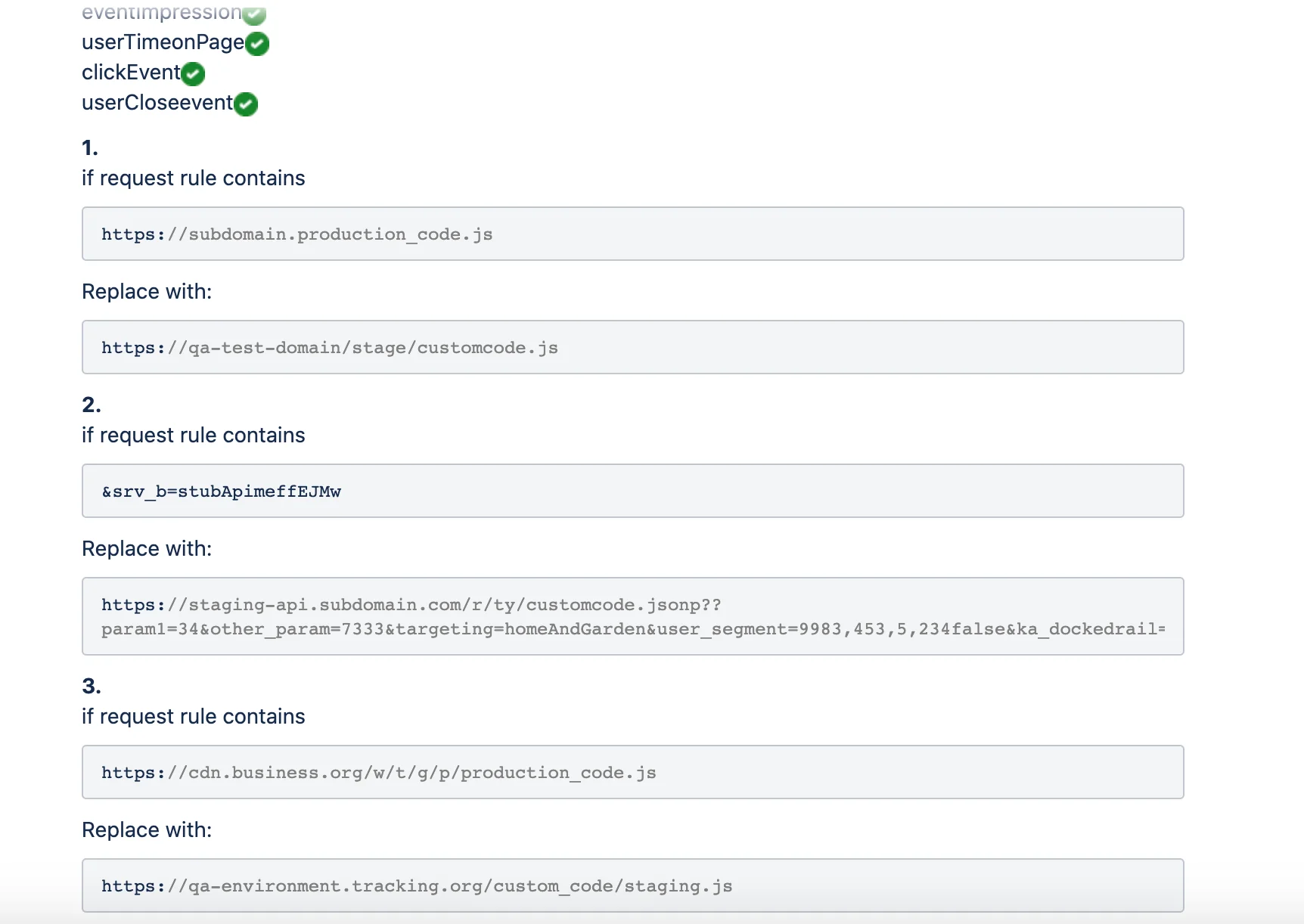Click the cdn.business.org production_code.js rule field

[632, 772]
